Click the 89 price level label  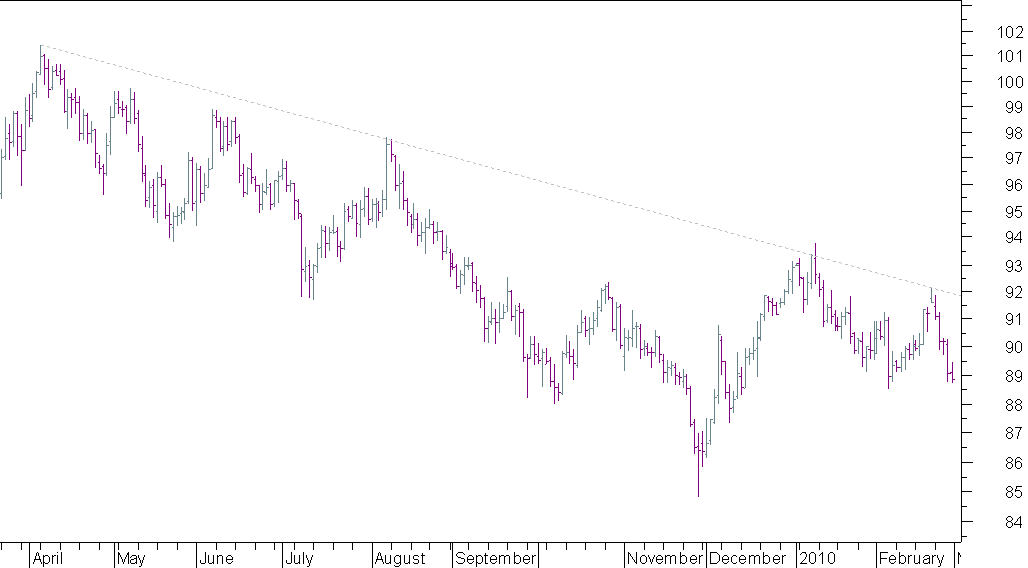click(1014, 376)
